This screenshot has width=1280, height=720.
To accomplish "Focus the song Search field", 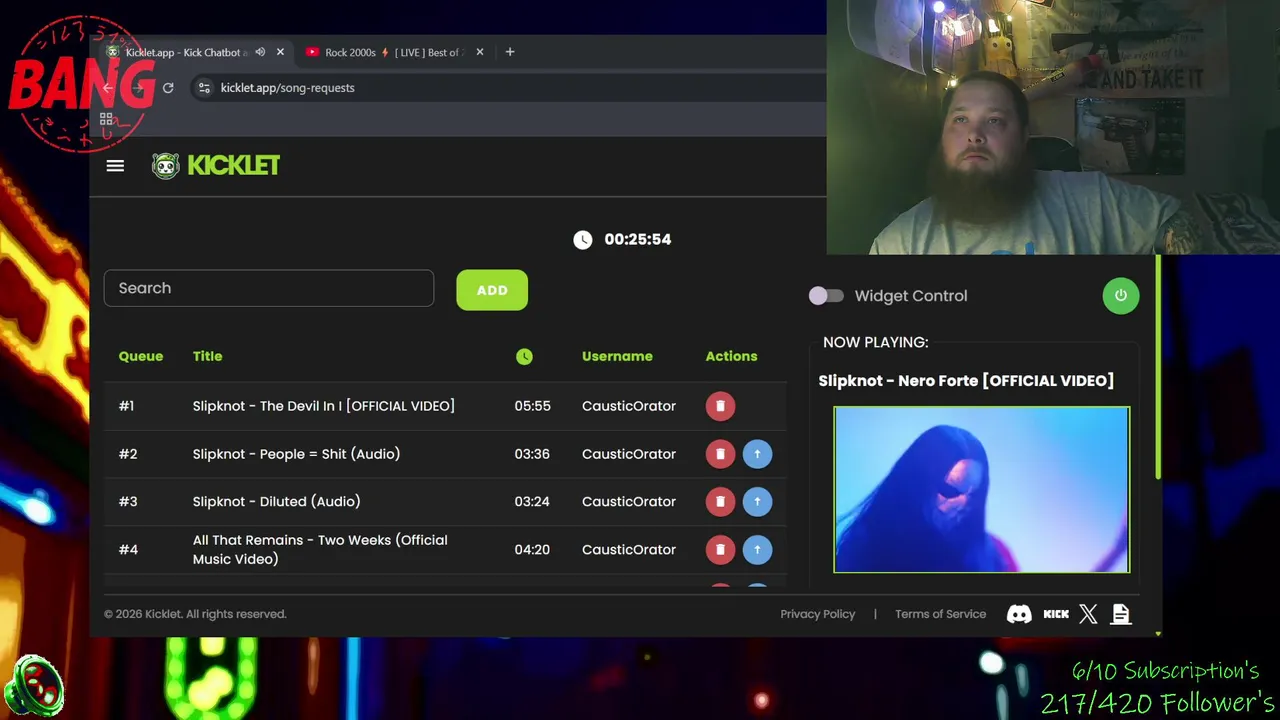I will [x=269, y=288].
